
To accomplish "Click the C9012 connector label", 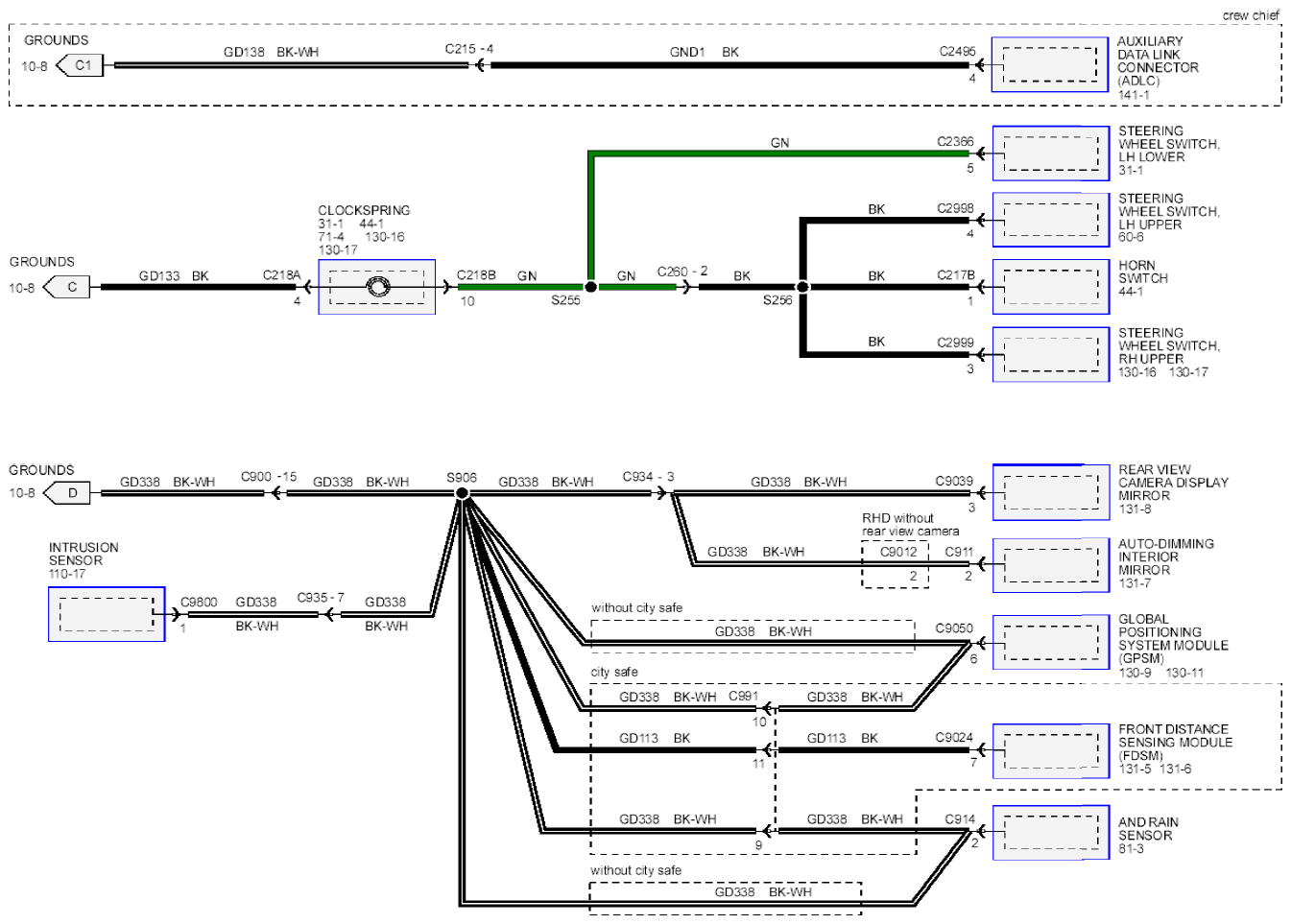I will 898,552.
